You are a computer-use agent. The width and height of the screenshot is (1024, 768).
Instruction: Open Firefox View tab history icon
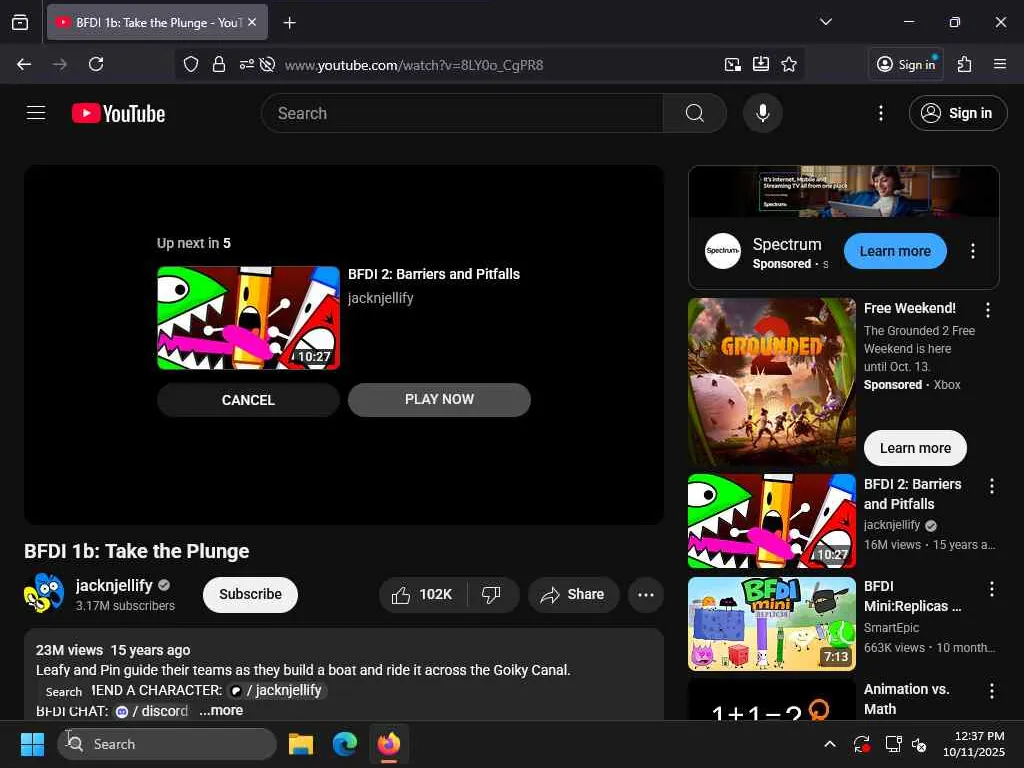20,22
